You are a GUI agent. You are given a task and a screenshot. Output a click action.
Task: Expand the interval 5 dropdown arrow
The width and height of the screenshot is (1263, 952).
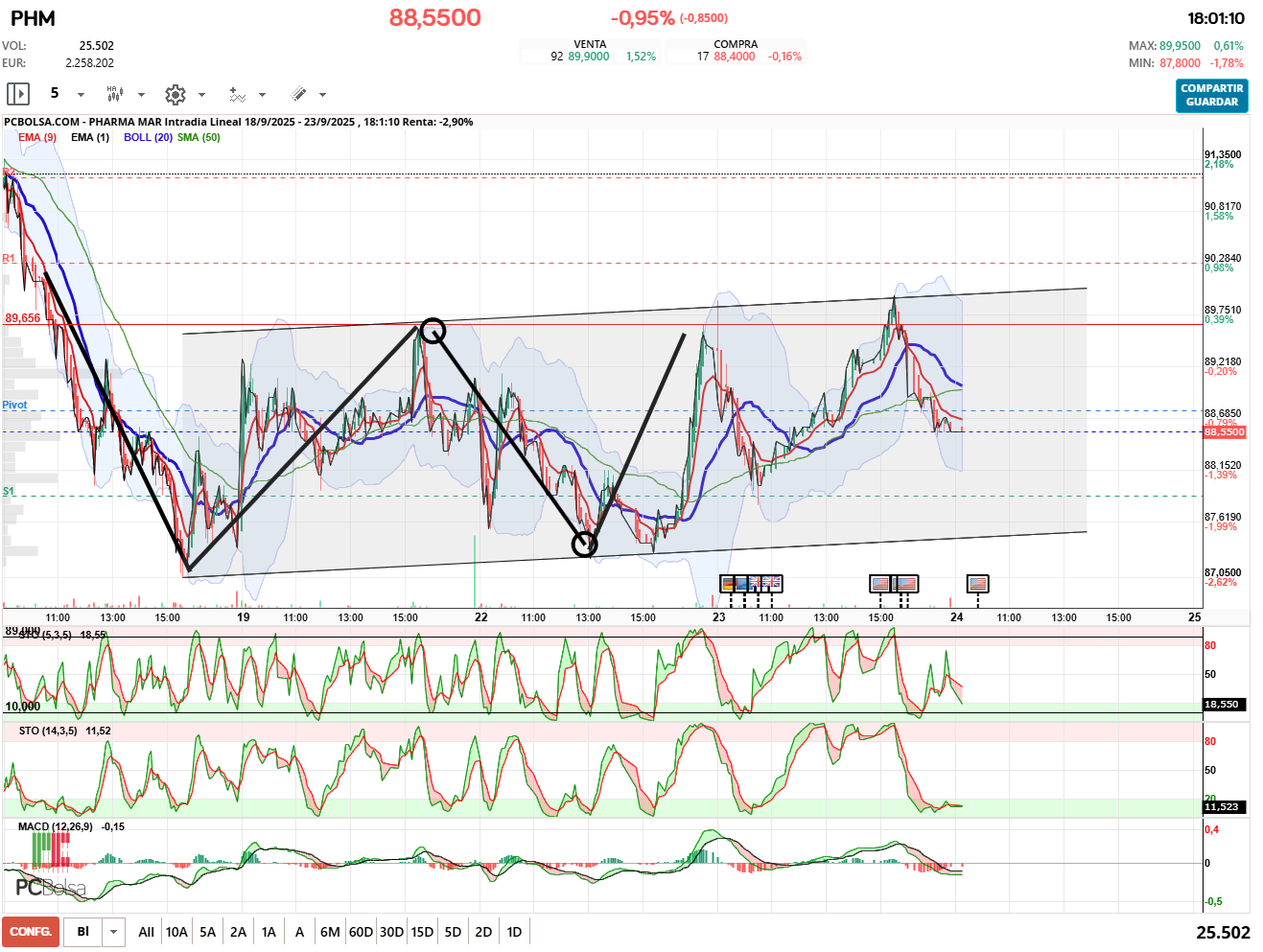point(81,94)
